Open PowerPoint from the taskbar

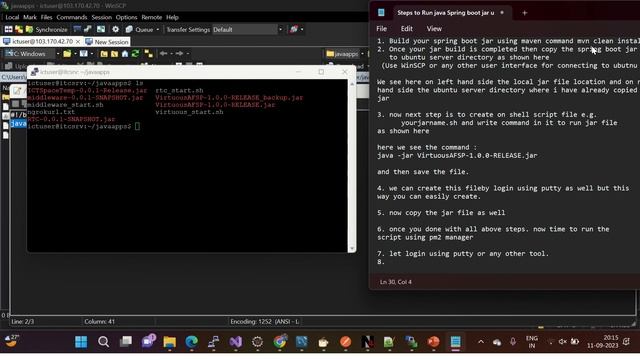coord(433,342)
